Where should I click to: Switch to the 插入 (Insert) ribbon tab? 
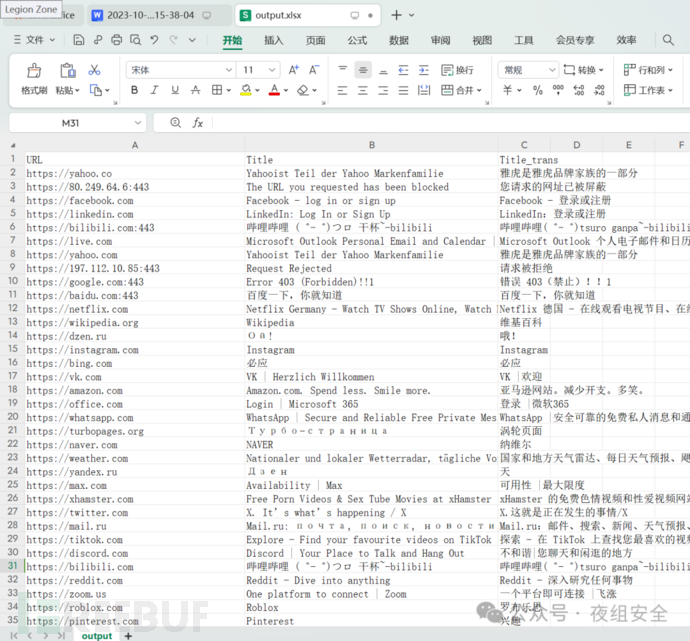[273, 40]
